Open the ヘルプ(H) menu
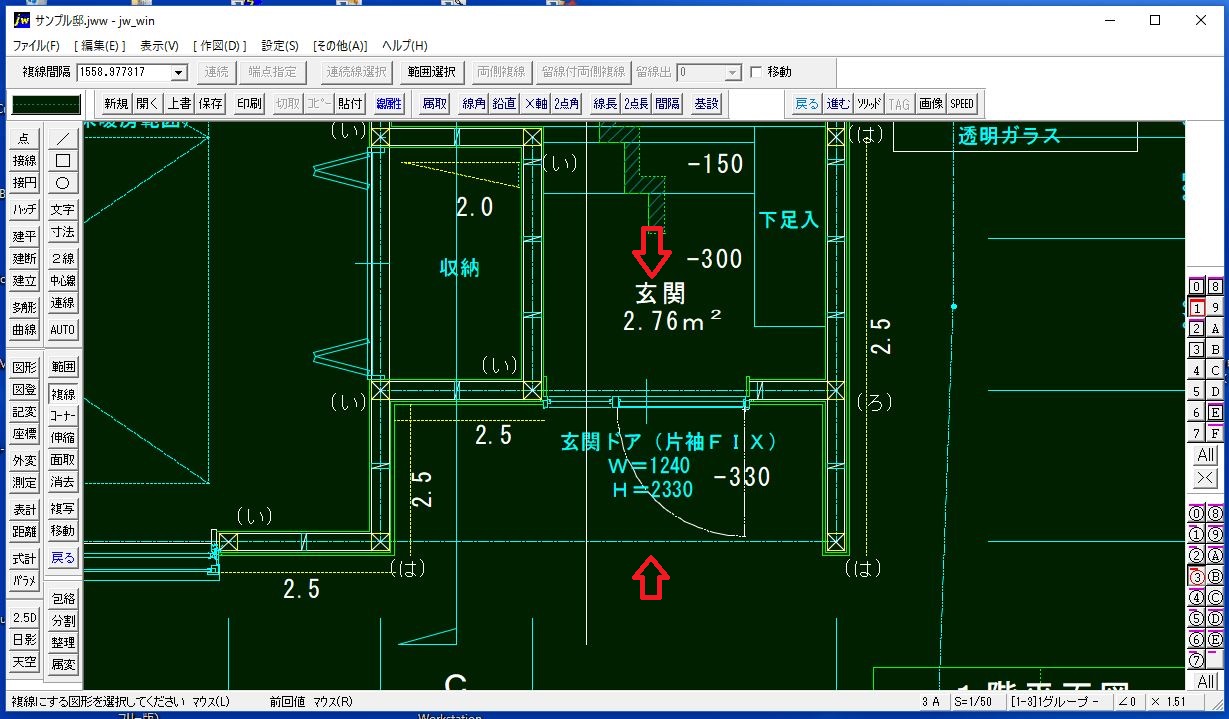Viewport: 1229px width, 719px height. [x=405, y=46]
